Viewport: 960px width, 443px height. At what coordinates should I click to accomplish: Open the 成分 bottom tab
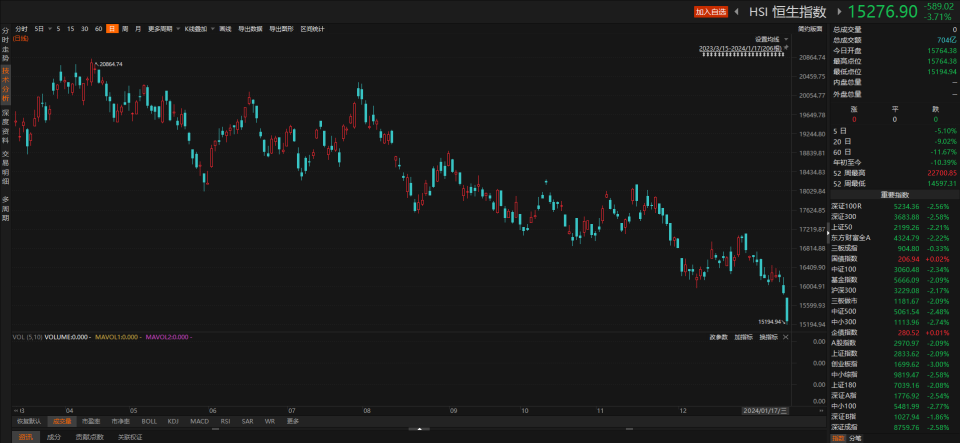click(x=54, y=437)
